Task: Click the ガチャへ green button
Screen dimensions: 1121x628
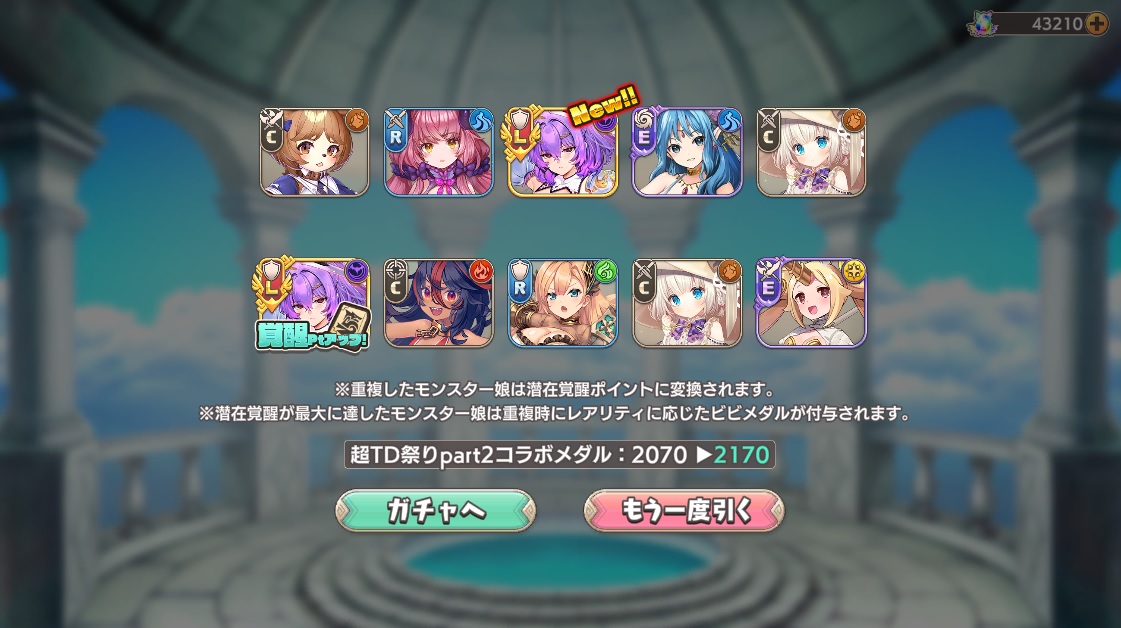Action: click(x=435, y=510)
